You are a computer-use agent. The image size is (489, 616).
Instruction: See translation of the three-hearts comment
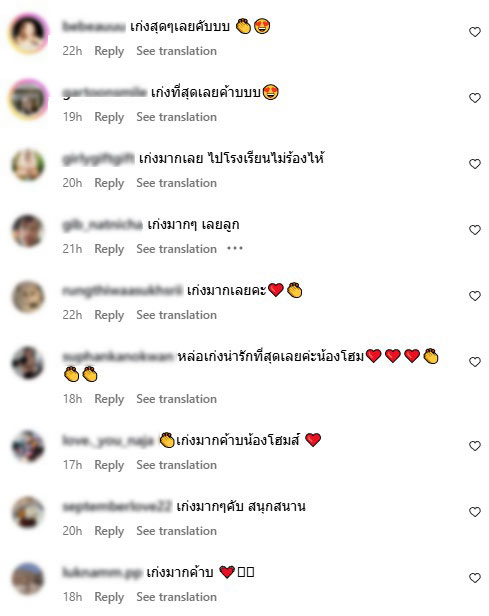click(x=176, y=399)
